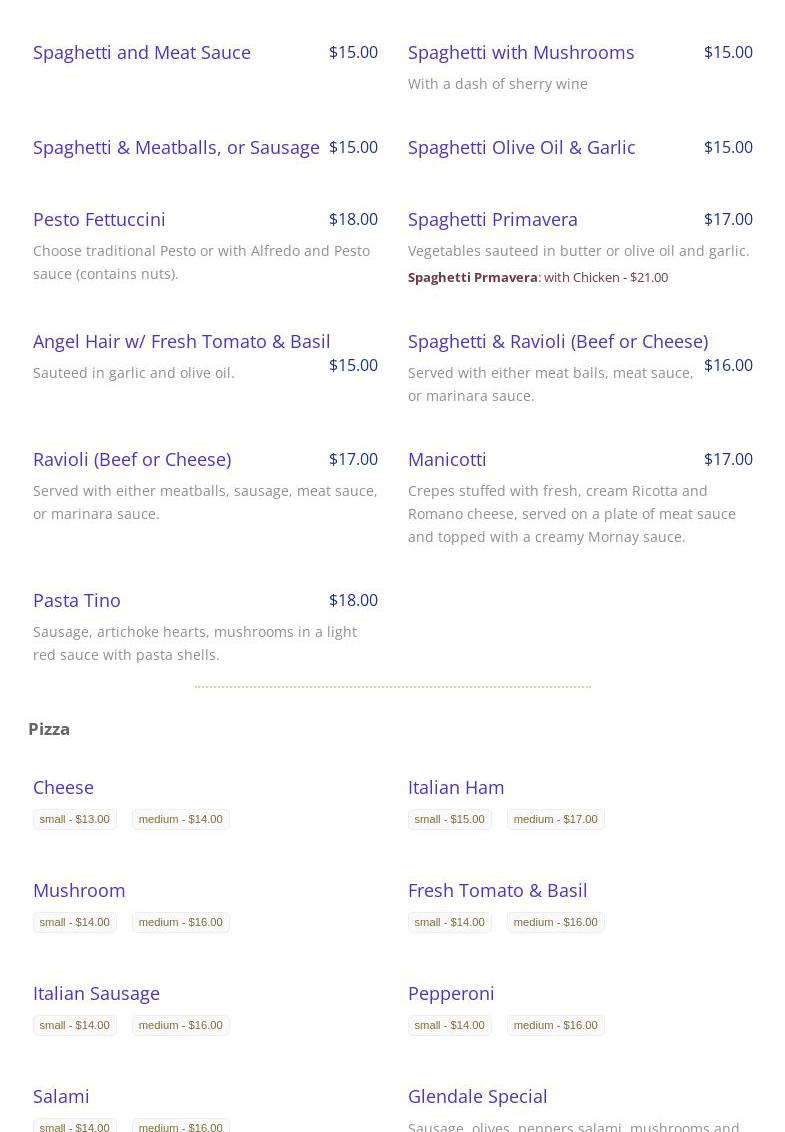
Task: Pick medium $16.00 Italian Sausage size
Action: pyautogui.click(x=181, y=1025)
